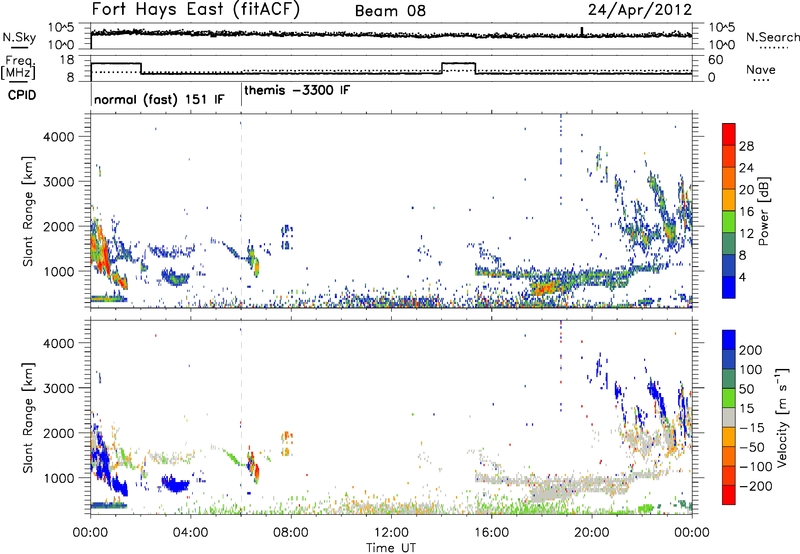The width and height of the screenshot is (800, 554).
Task: Click the "18" frequency axis tick label
Action: click(67, 60)
